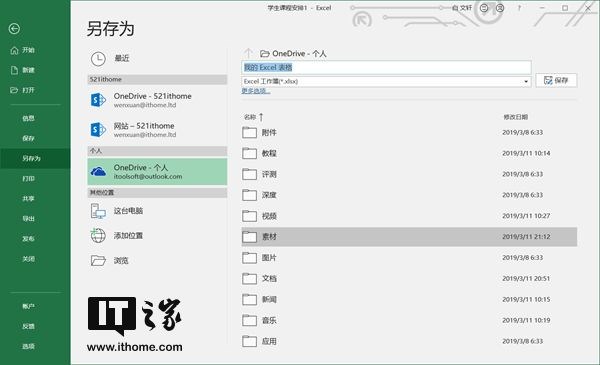600x365 pixels.
Task: Select 导出 in the sidebar
Action: click(x=28, y=218)
